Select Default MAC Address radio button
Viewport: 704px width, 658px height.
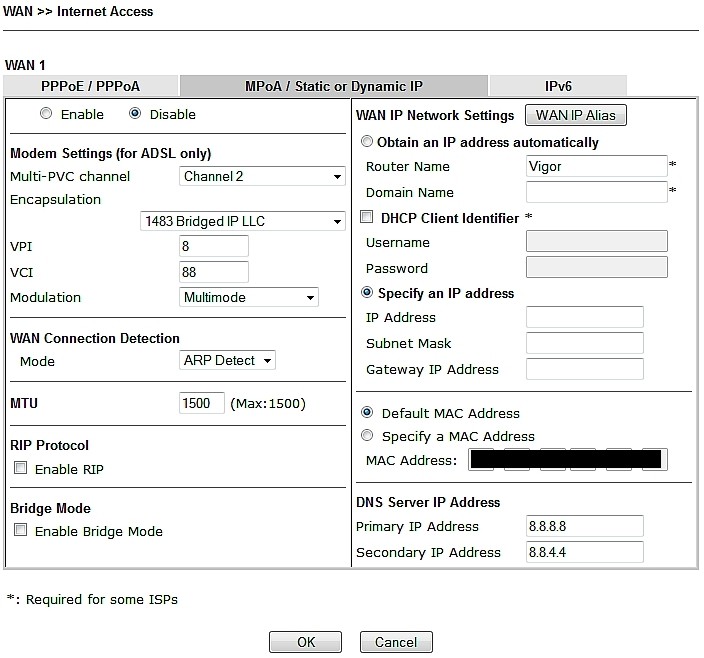coord(367,412)
